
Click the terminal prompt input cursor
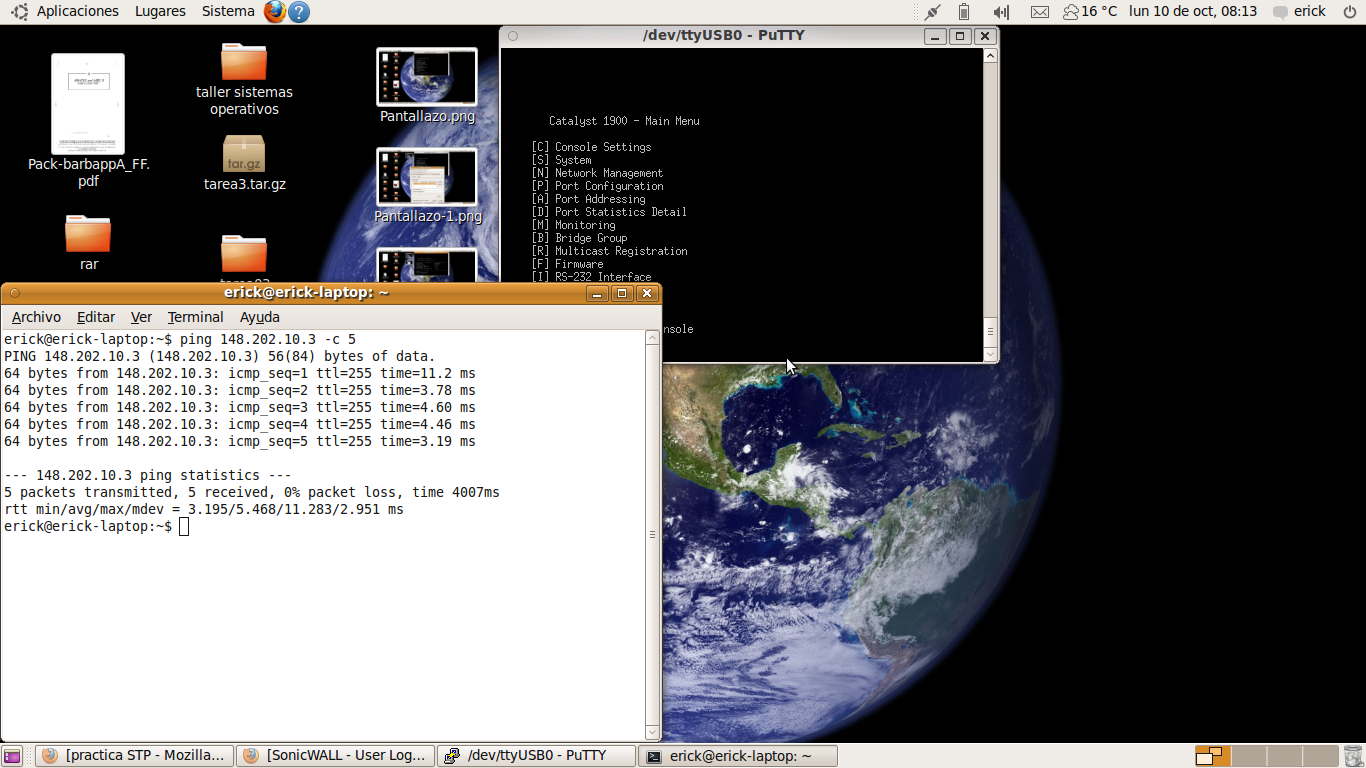click(x=184, y=526)
